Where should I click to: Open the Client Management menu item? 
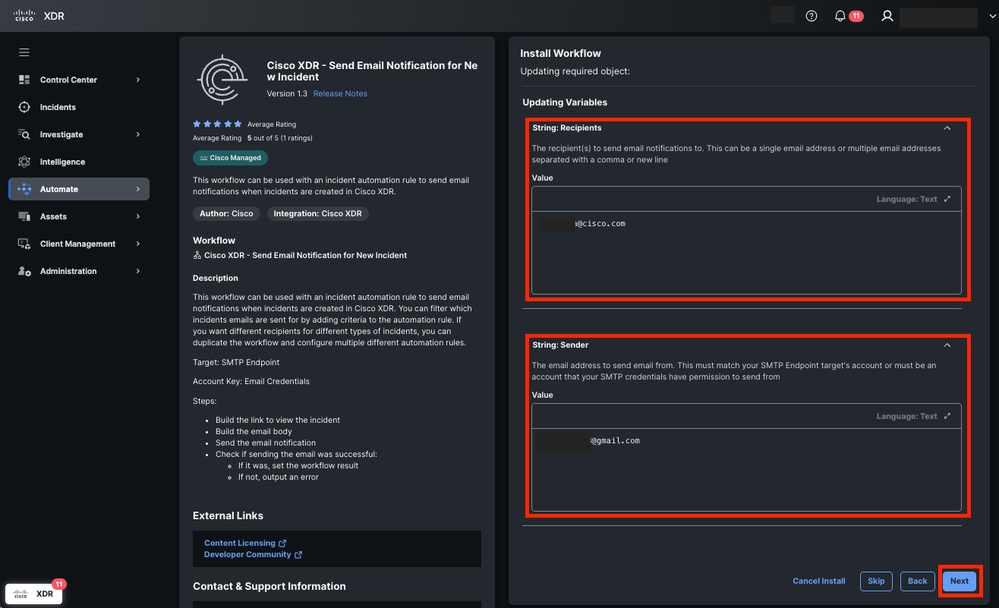(x=79, y=244)
